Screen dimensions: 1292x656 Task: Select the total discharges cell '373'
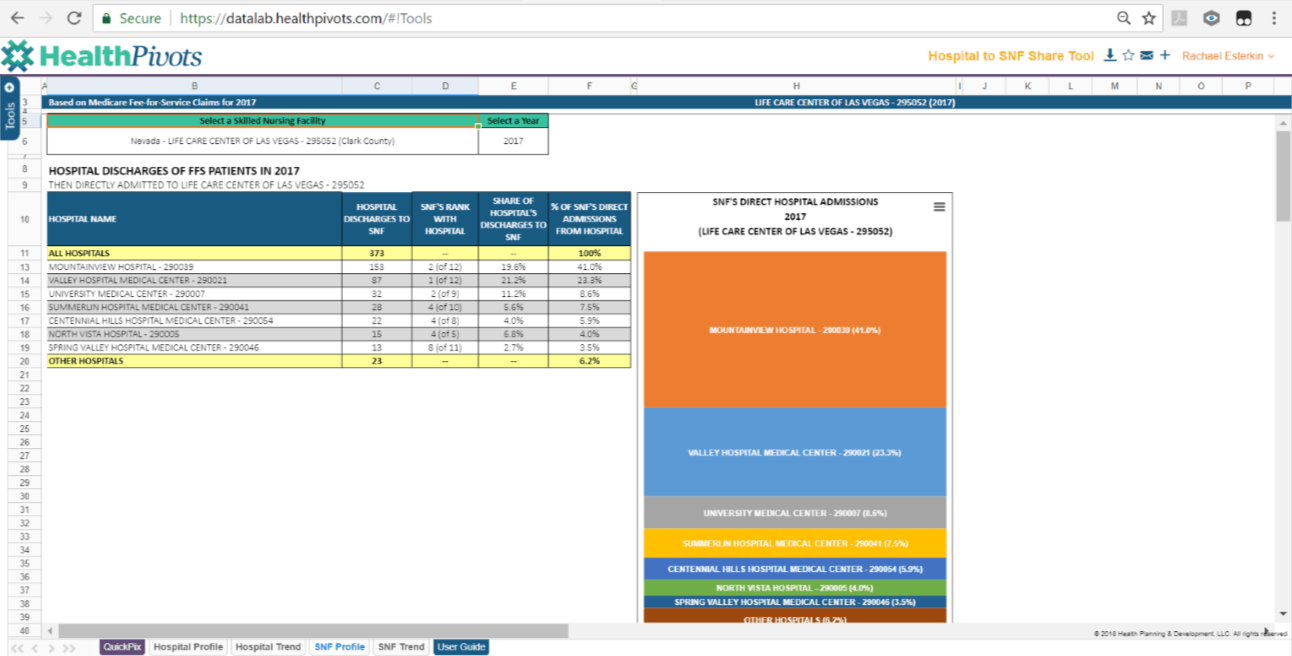377,253
